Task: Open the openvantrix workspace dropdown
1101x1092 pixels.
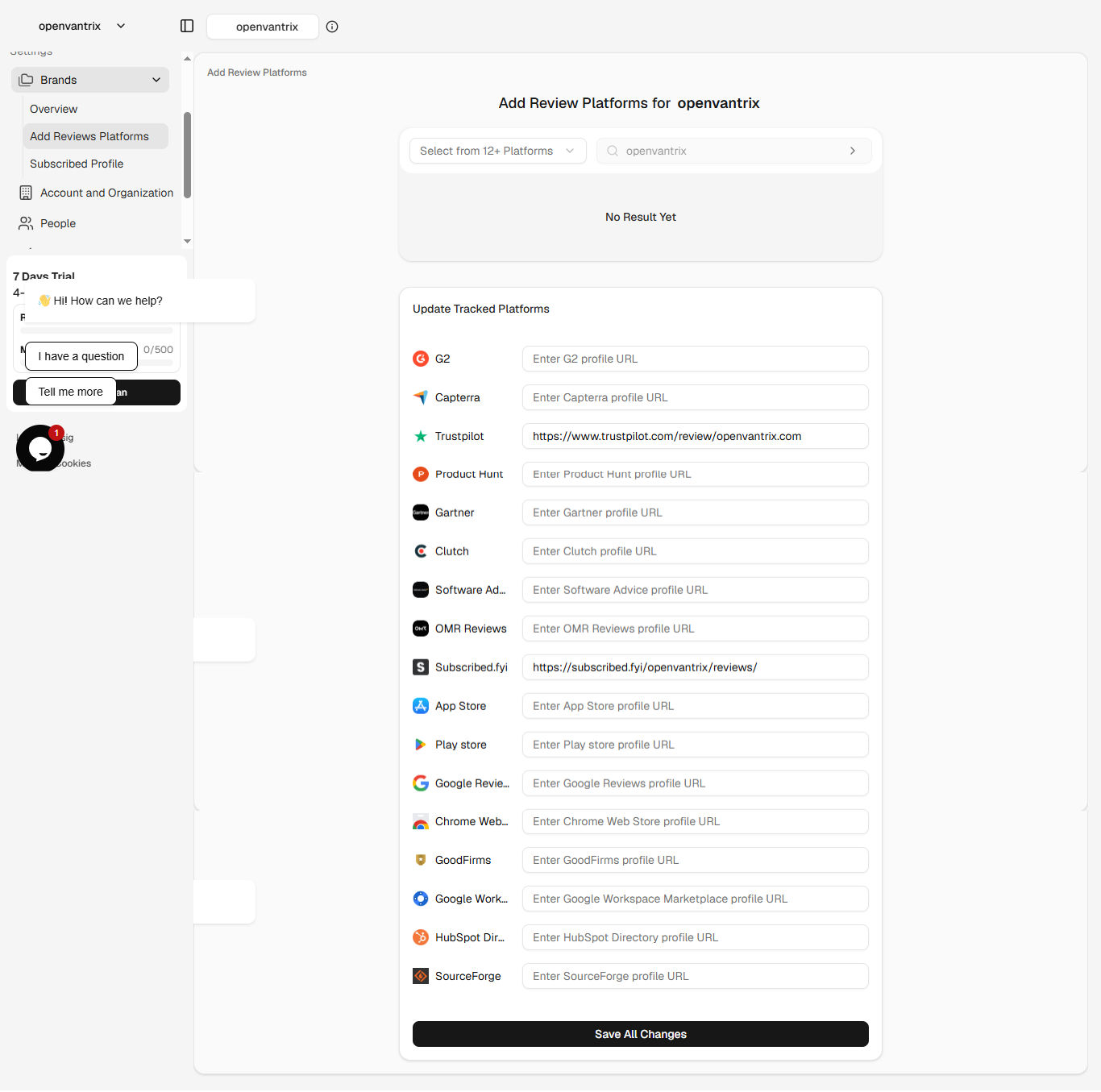Action: 82,26
